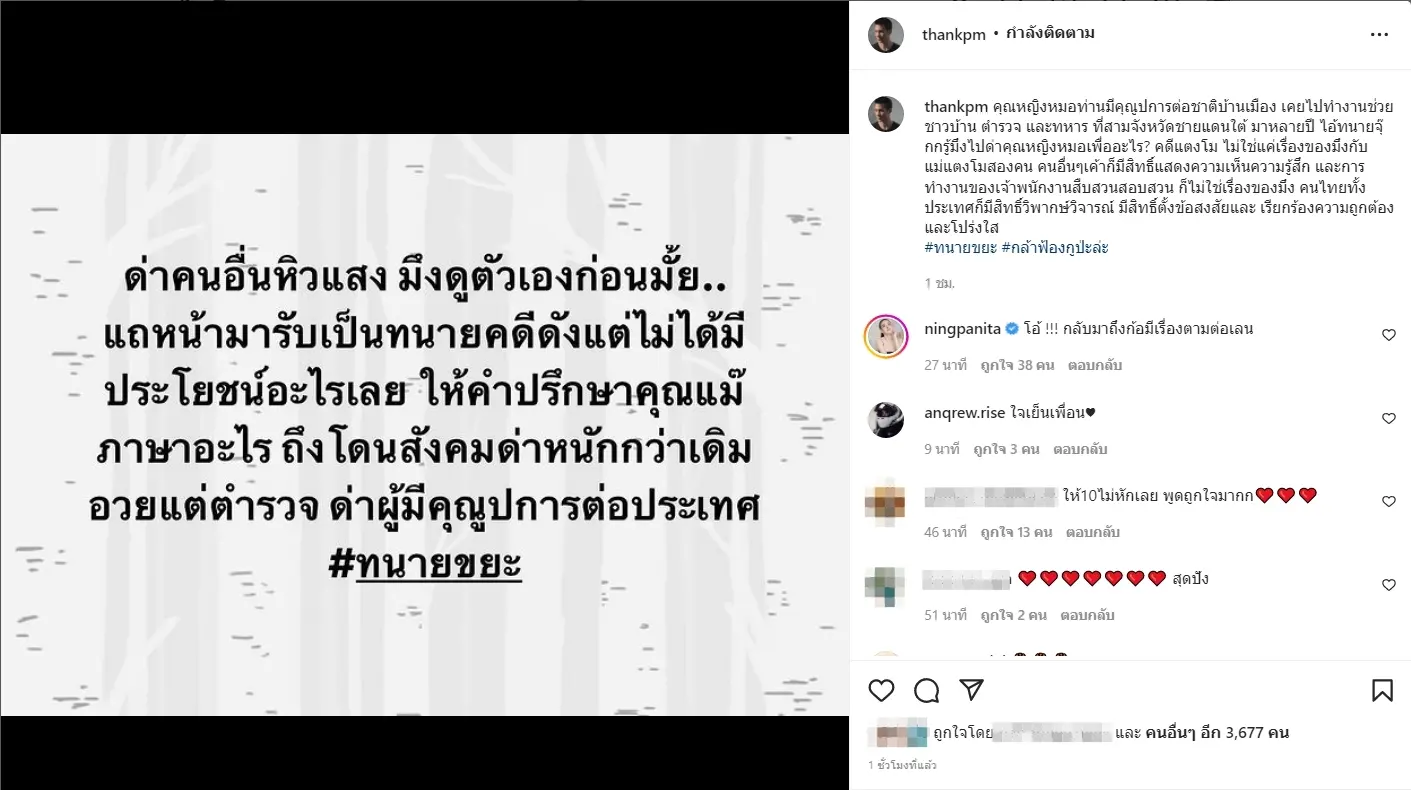
Task: Open the #ทนายขยะ hashtag in caption
Action: (x=961, y=247)
